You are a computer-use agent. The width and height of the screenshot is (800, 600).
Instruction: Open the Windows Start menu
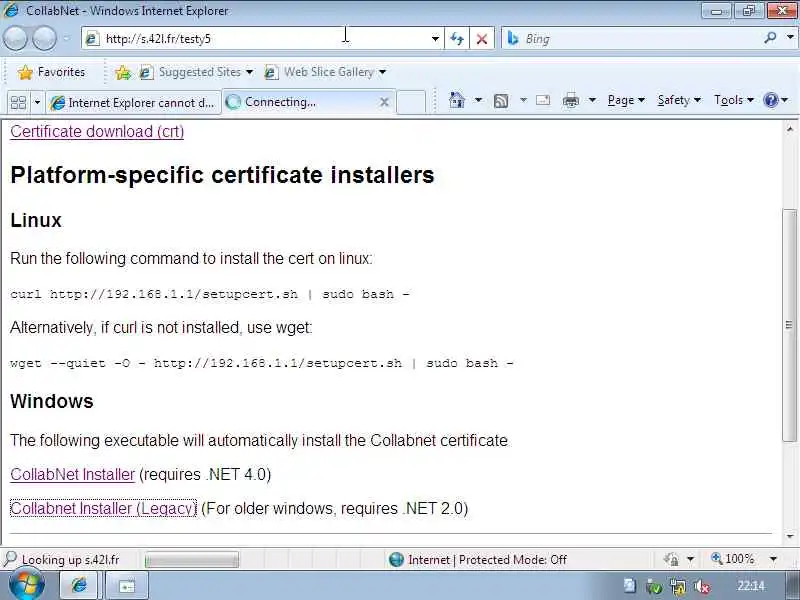tap(27, 585)
